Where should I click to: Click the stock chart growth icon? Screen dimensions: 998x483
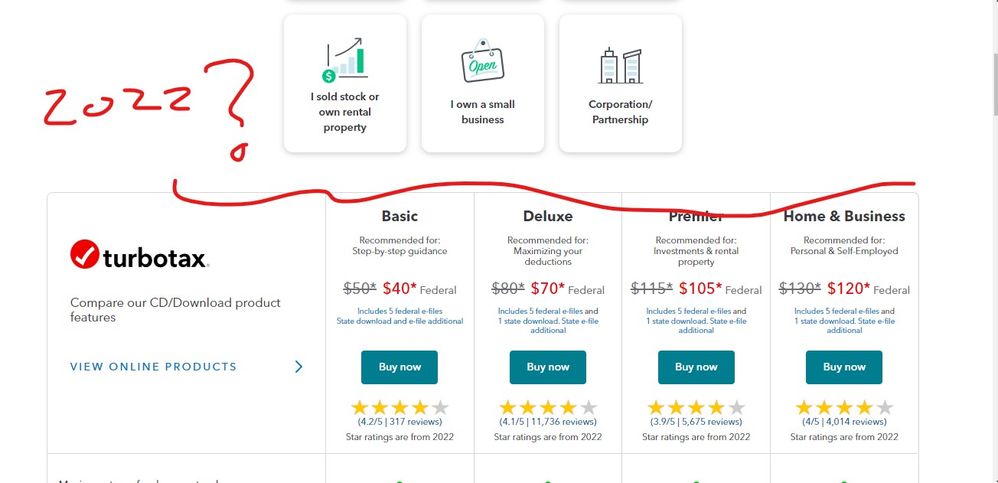[345, 60]
